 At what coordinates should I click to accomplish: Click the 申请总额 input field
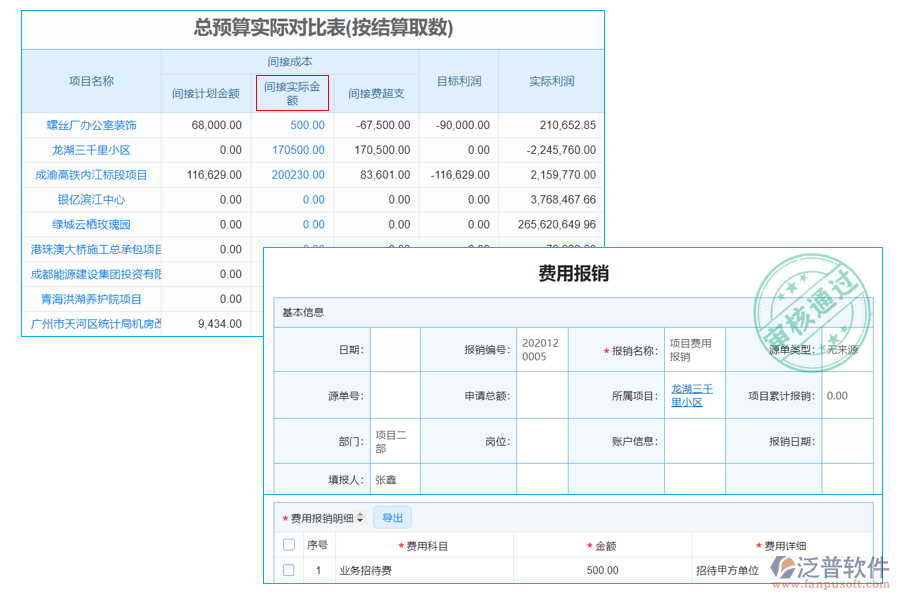(543, 395)
